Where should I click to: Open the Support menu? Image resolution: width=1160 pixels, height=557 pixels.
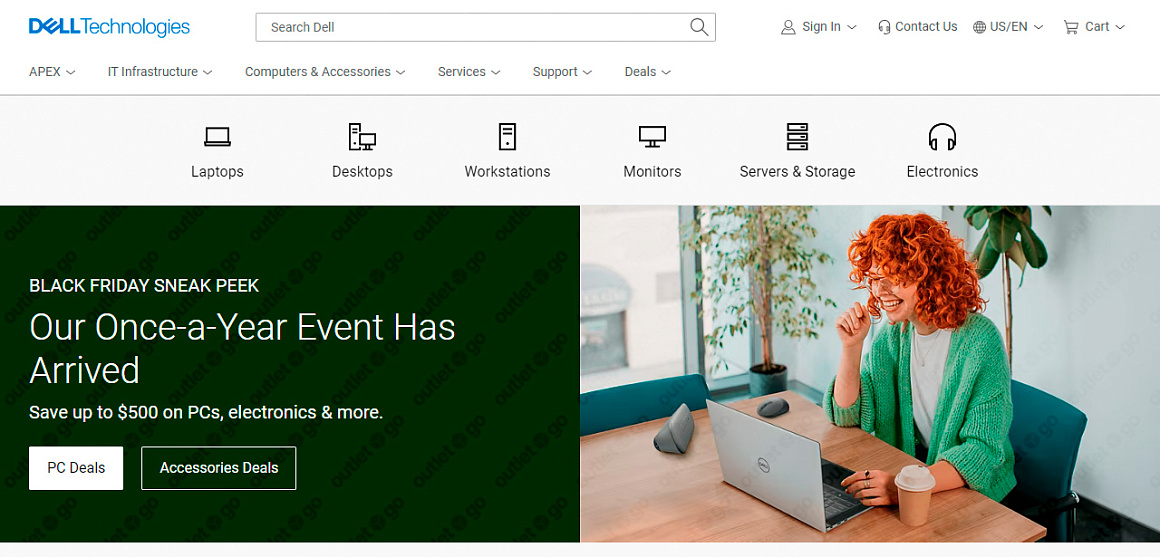(x=562, y=72)
